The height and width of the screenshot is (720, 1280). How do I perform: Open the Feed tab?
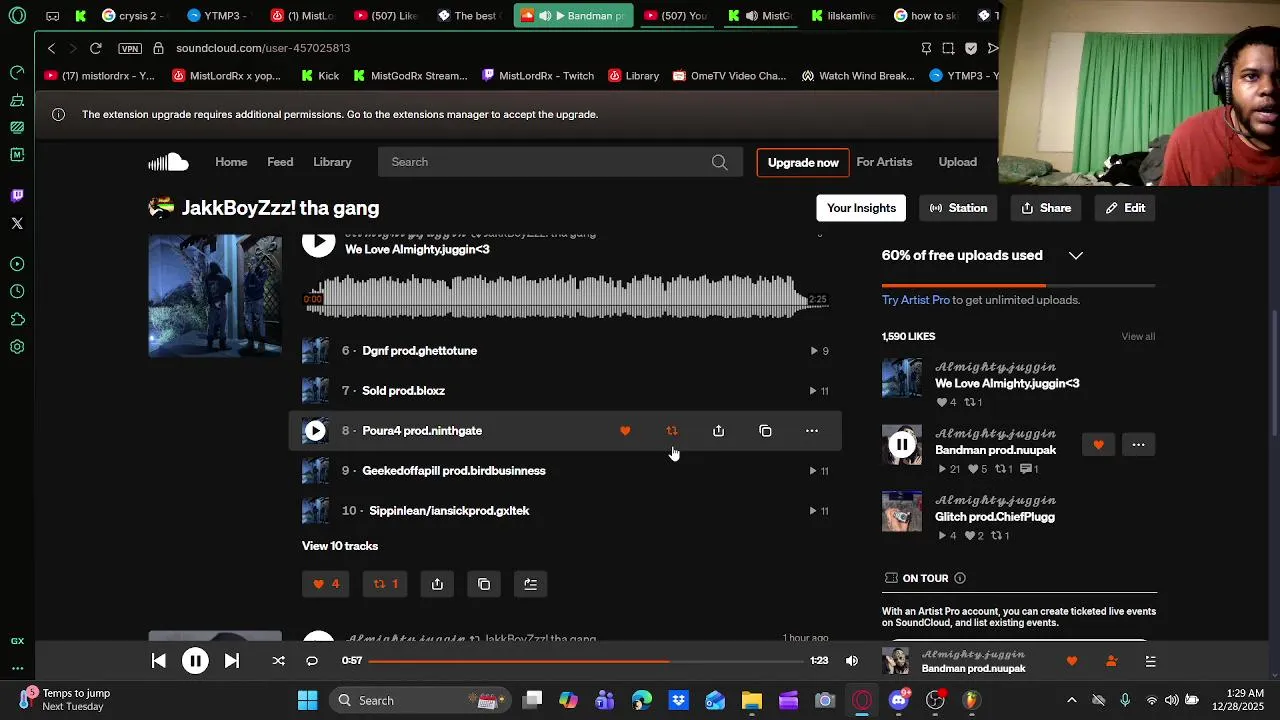[x=280, y=162]
